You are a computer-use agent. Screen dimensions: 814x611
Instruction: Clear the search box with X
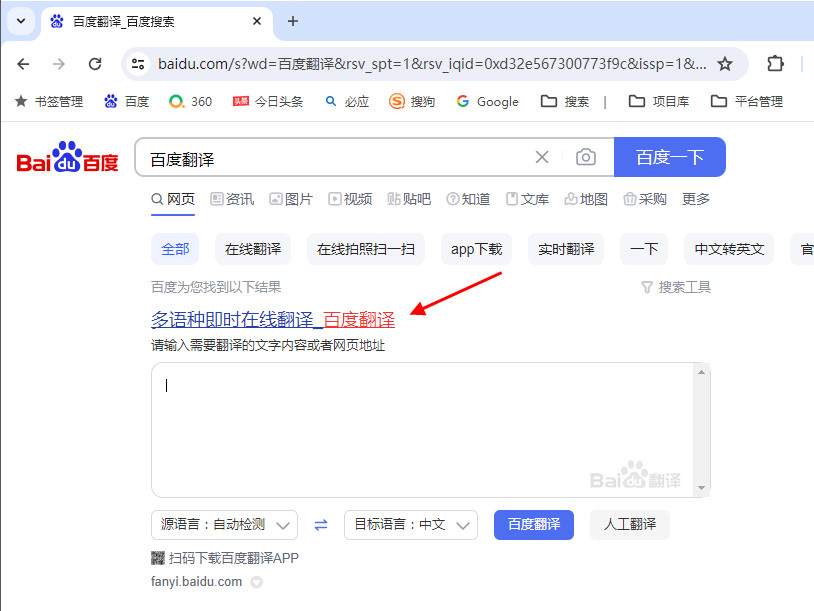[x=542, y=157]
